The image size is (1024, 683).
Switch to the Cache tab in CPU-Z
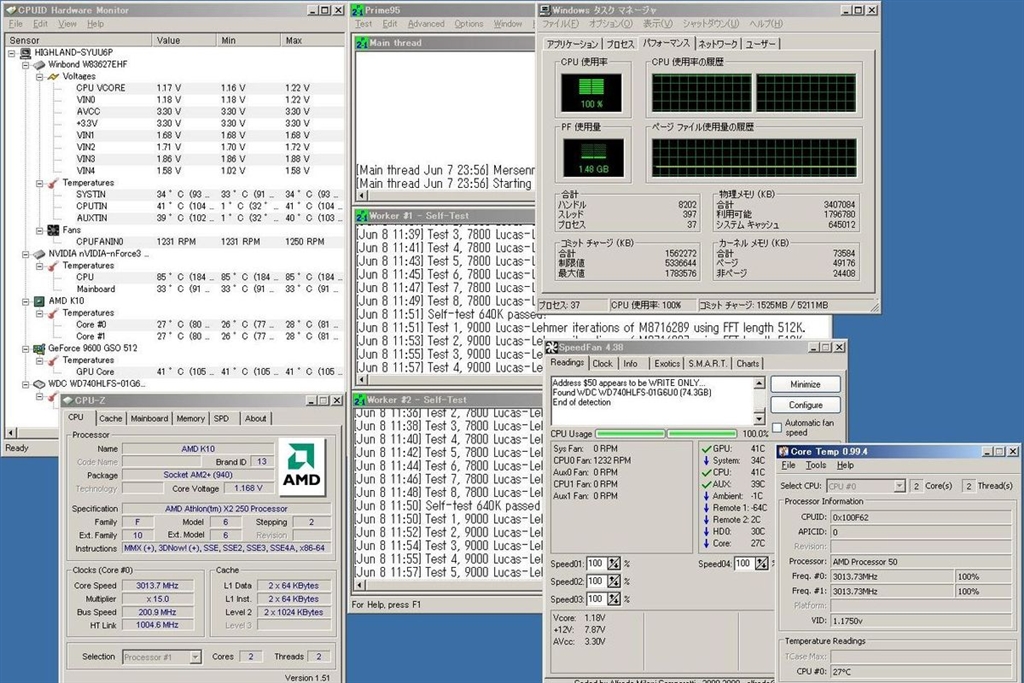coord(110,419)
